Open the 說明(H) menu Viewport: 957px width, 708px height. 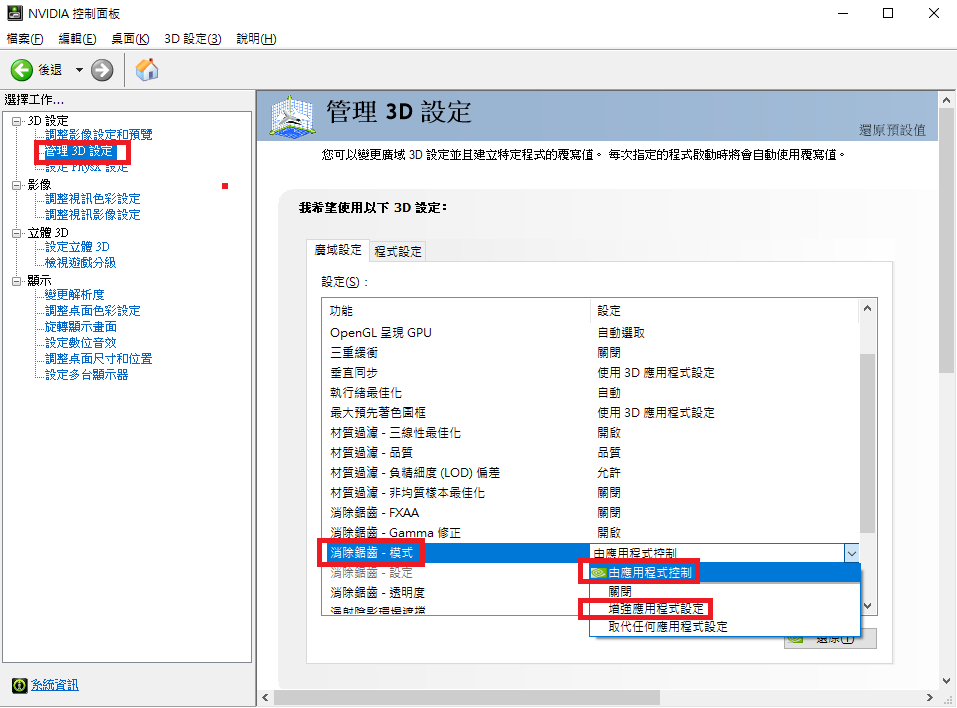click(x=256, y=39)
